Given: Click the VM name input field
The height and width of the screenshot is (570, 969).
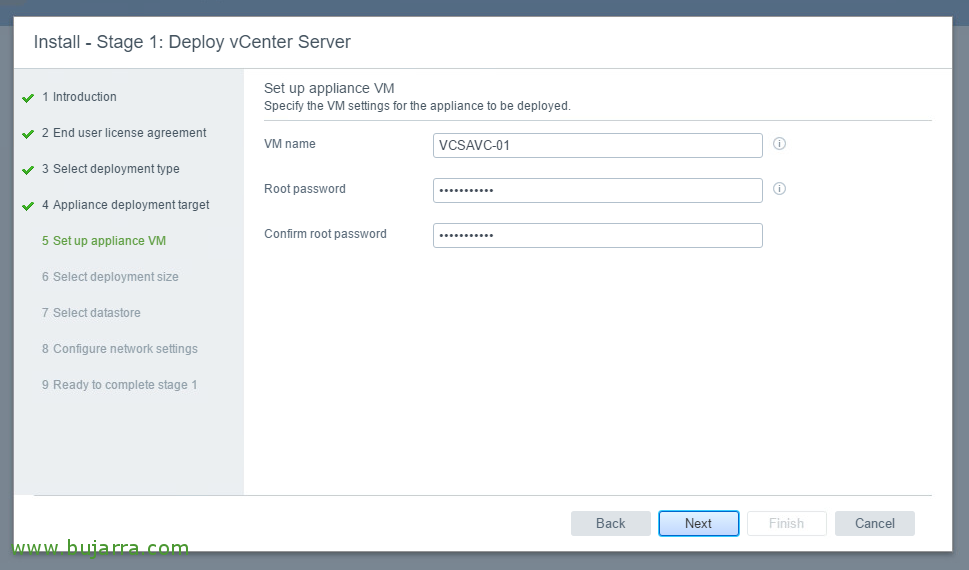Looking at the screenshot, I should [x=598, y=145].
